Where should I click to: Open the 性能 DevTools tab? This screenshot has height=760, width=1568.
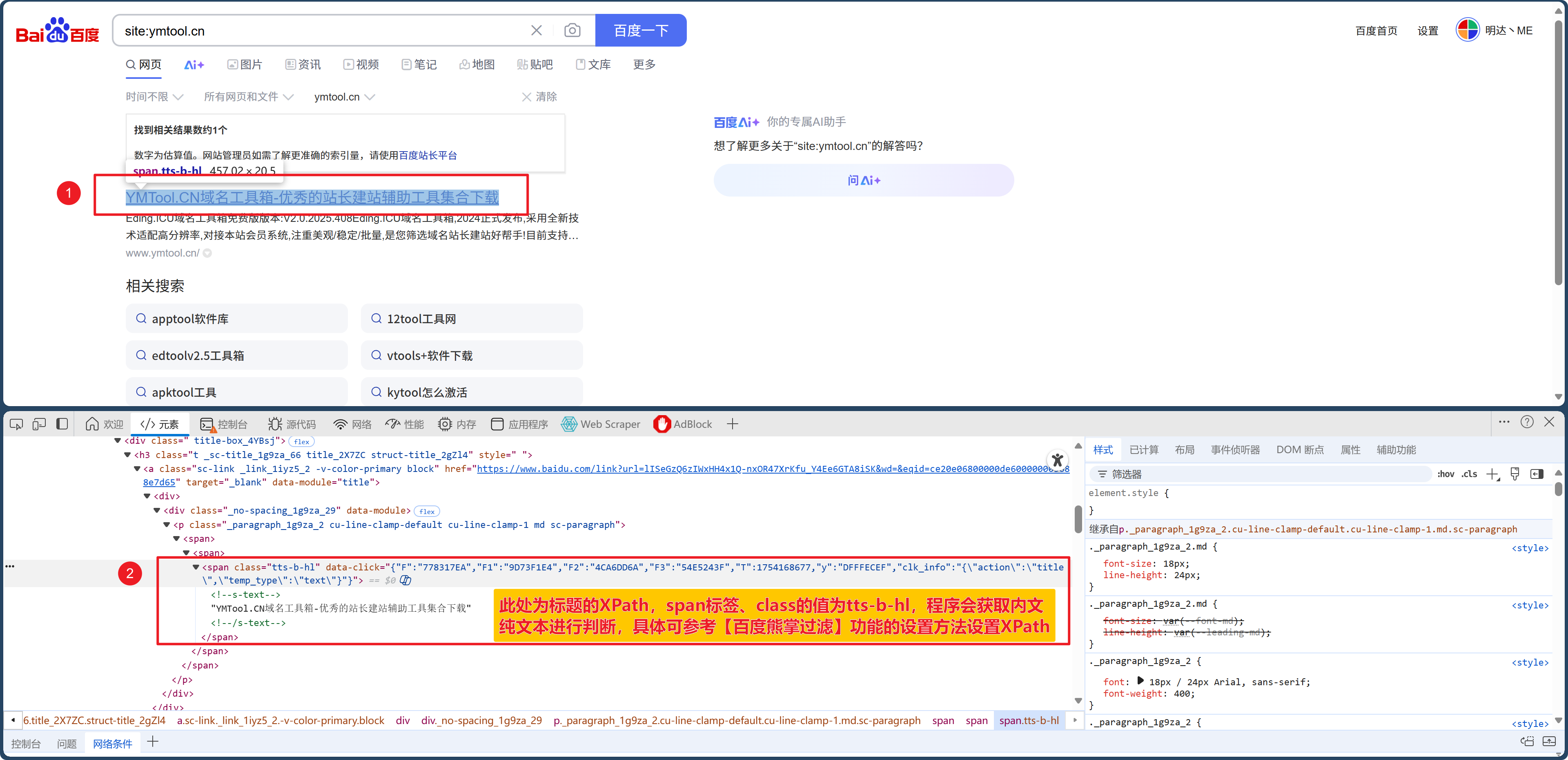[x=405, y=424]
